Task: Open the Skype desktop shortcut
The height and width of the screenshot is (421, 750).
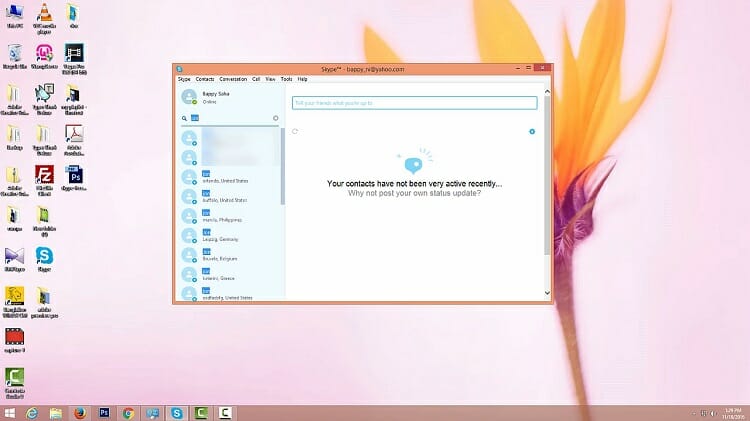Action: pos(44,259)
